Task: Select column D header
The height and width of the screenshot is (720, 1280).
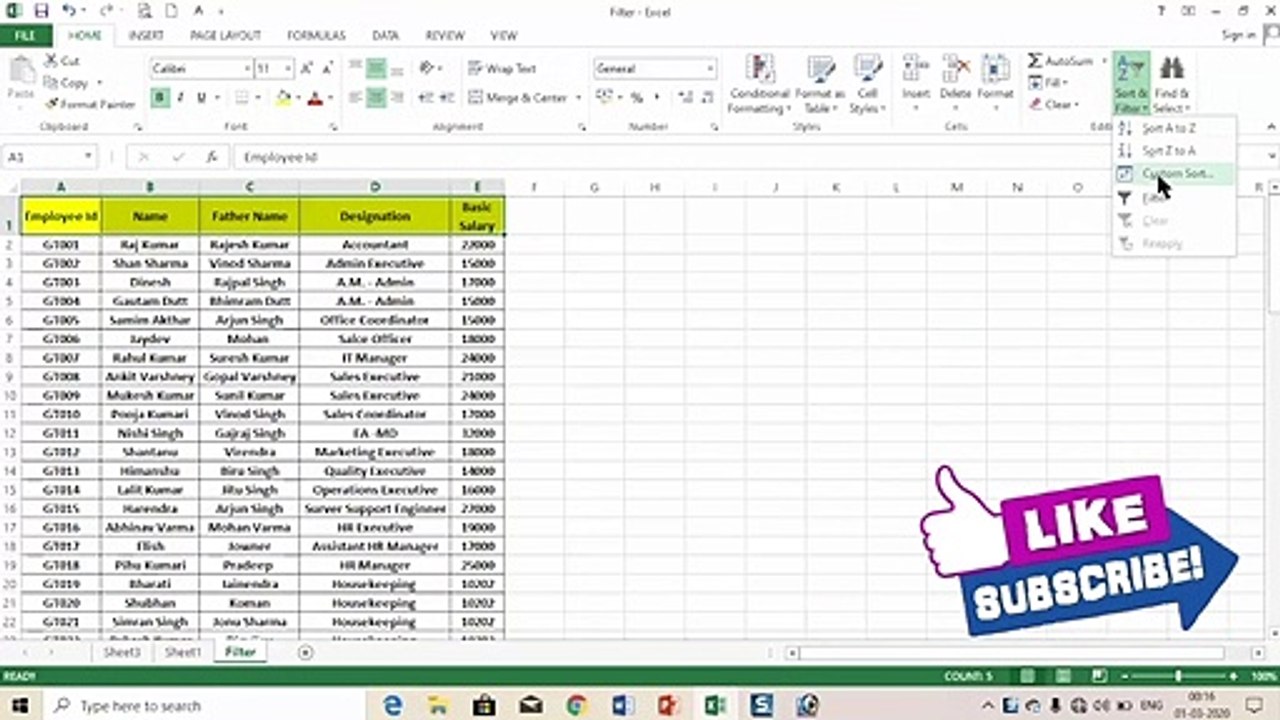Action: [x=374, y=187]
